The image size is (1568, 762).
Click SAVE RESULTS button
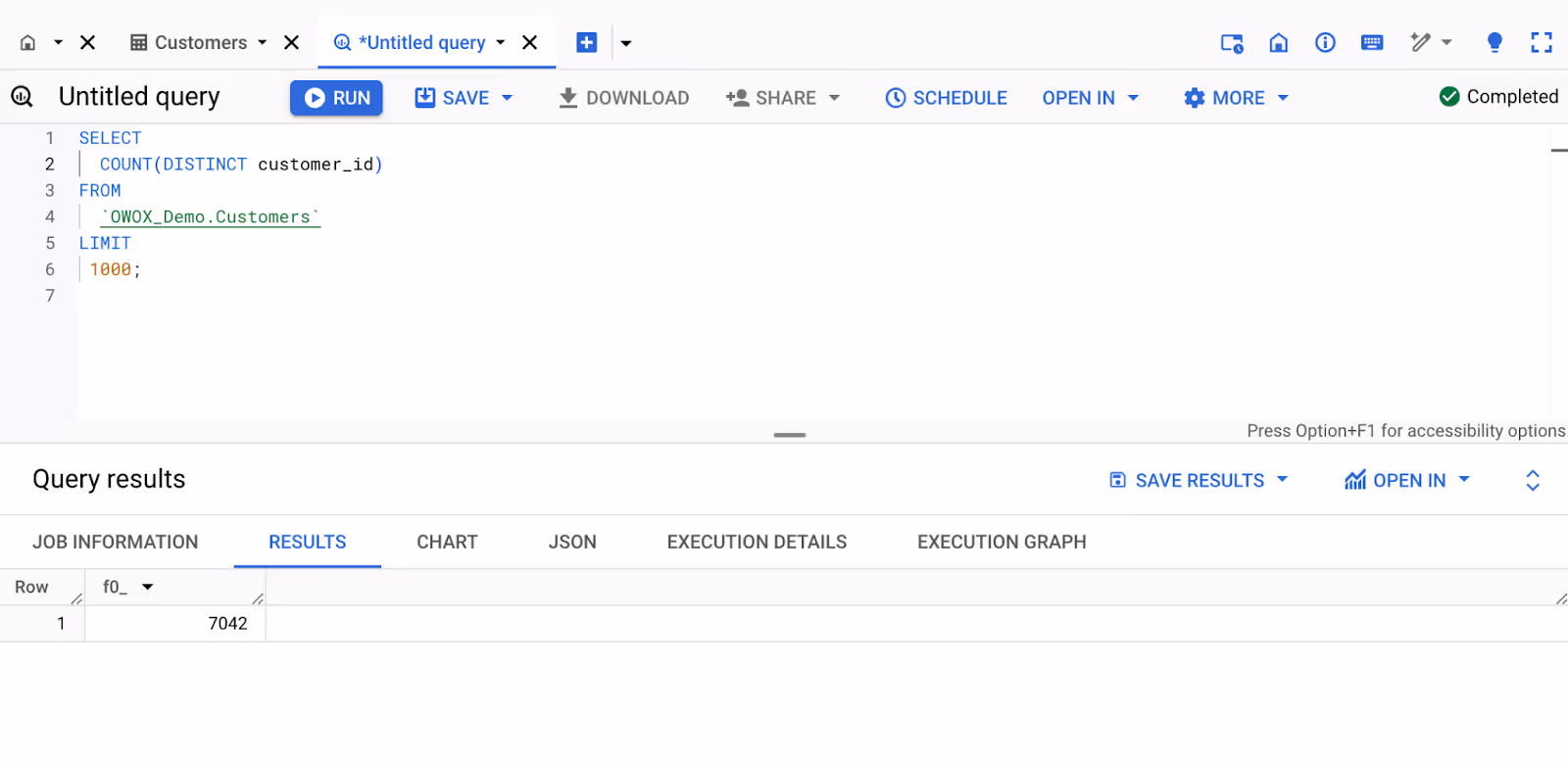click(1198, 480)
